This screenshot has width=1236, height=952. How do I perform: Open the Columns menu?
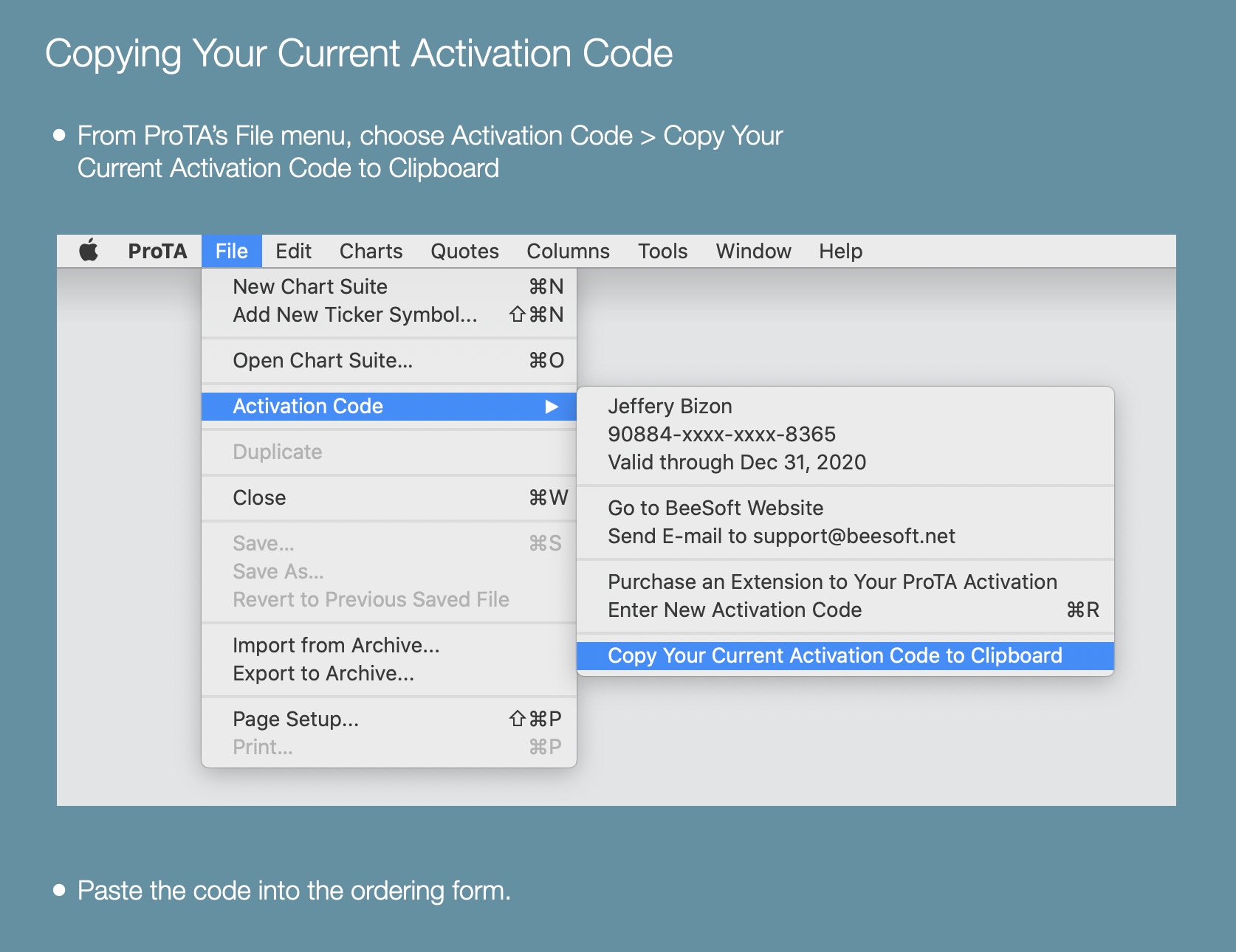(x=568, y=252)
